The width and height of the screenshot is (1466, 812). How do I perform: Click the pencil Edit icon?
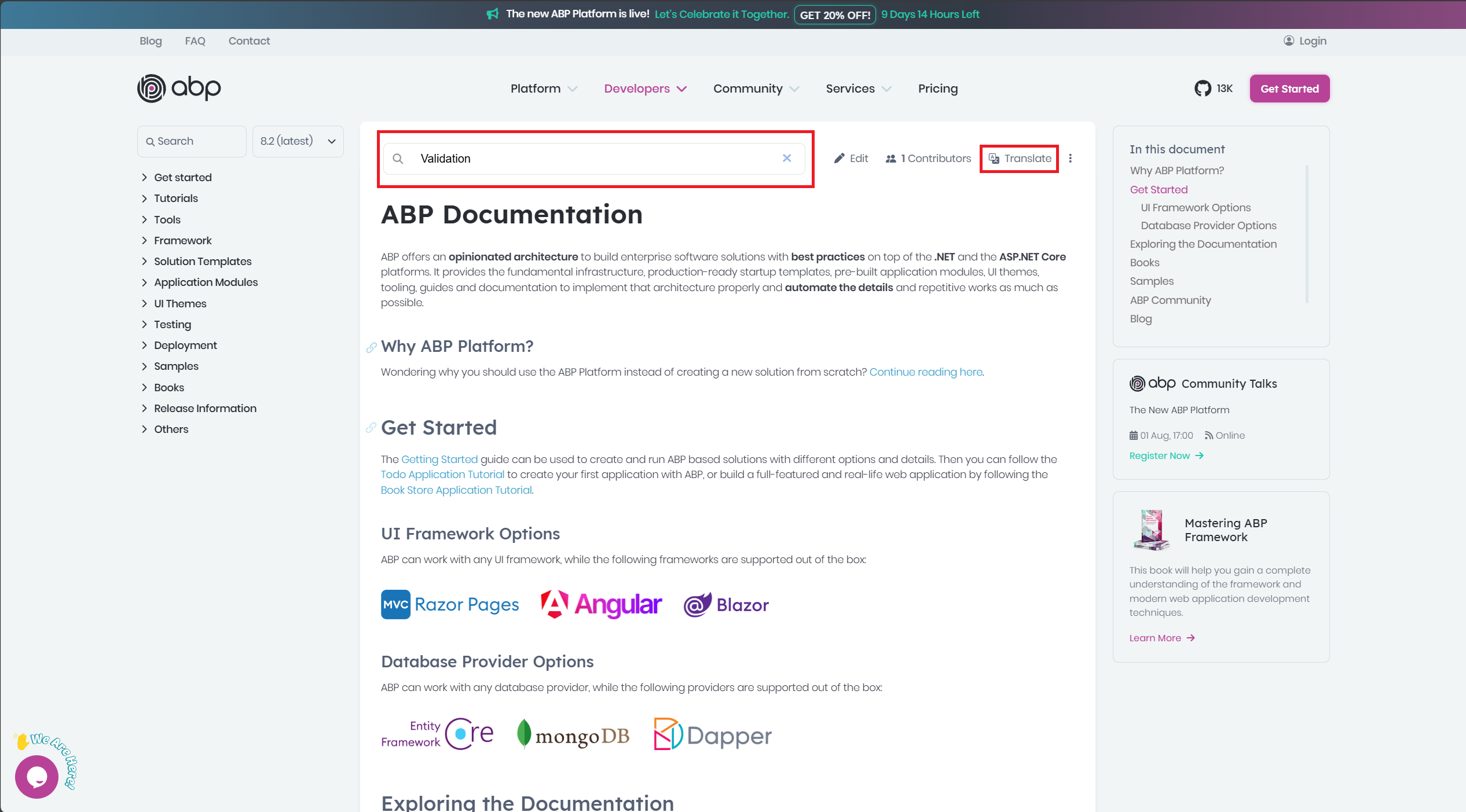tap(839, 159)
